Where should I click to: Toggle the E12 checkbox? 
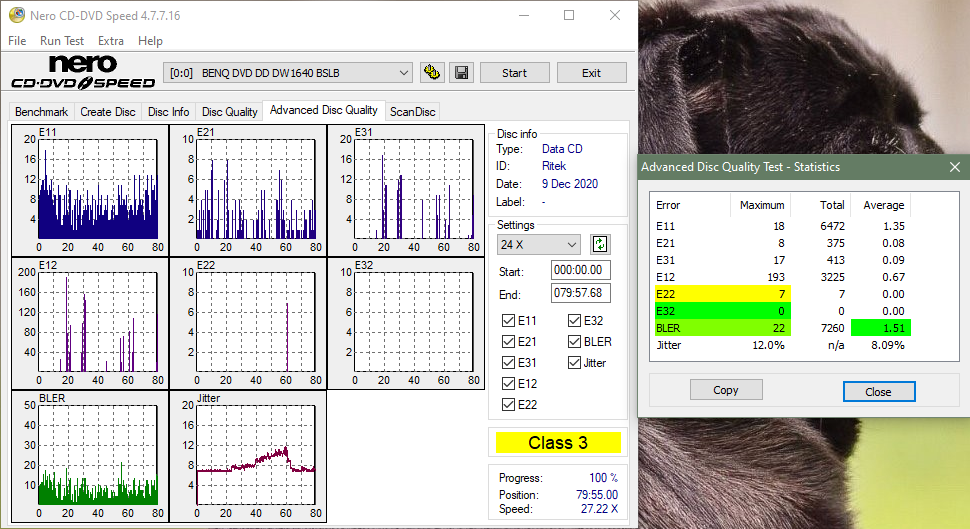[x=509, y=384]
